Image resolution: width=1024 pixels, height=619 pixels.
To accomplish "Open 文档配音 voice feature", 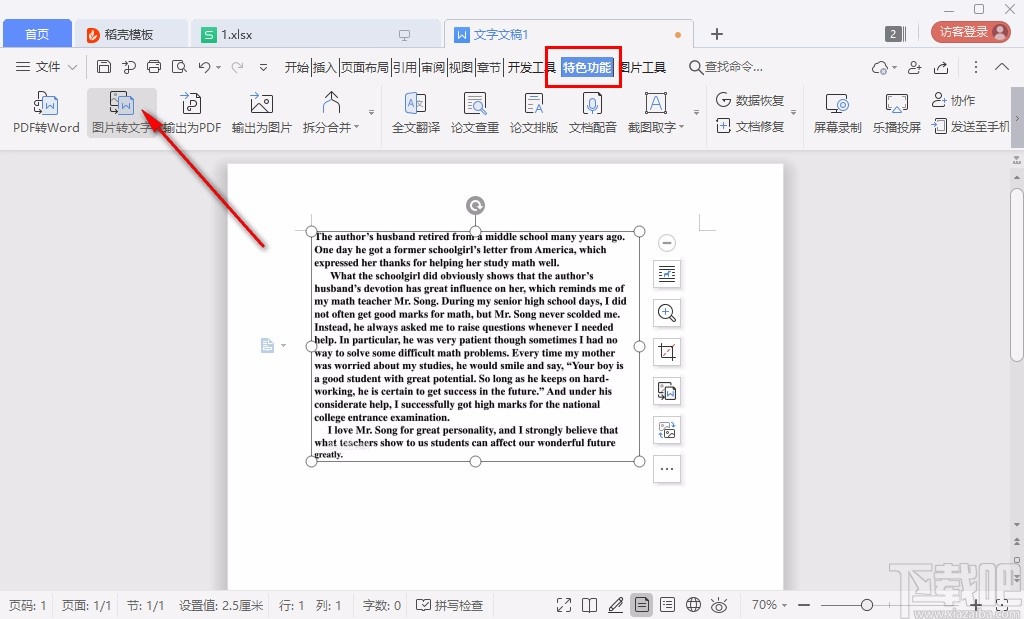I will click(x=592, y=110).
